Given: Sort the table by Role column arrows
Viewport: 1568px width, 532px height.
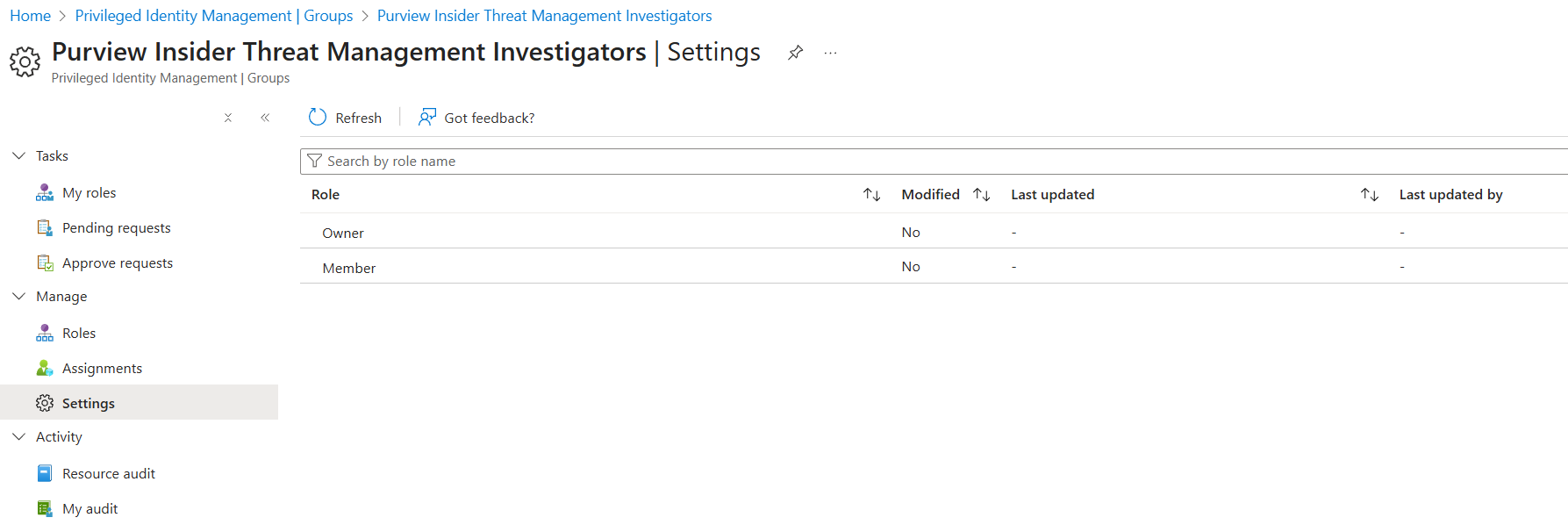Looking at the screenshot, I should [871, 195].
